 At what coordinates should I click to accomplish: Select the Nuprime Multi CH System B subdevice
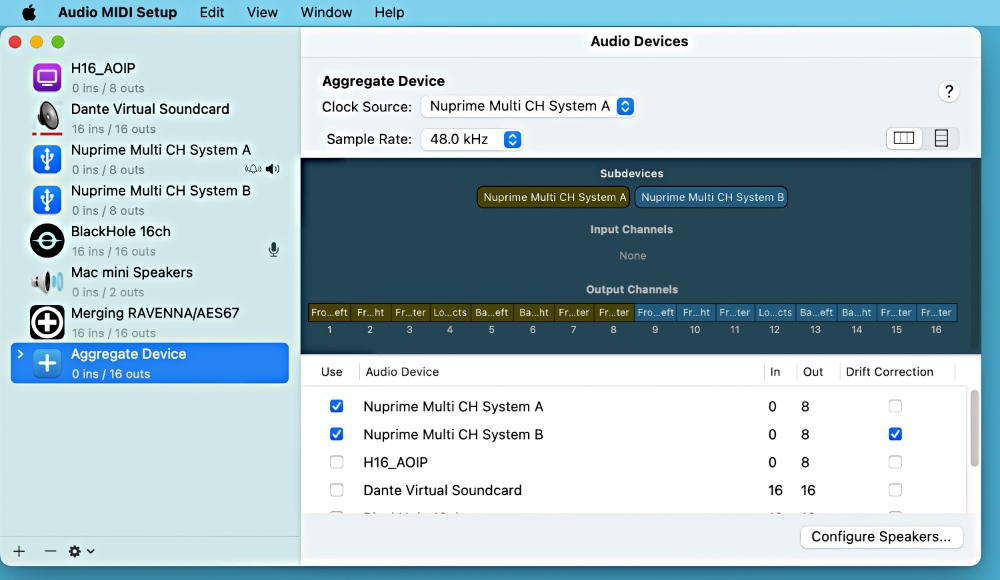pyautogui.click(x=711, y=198)
